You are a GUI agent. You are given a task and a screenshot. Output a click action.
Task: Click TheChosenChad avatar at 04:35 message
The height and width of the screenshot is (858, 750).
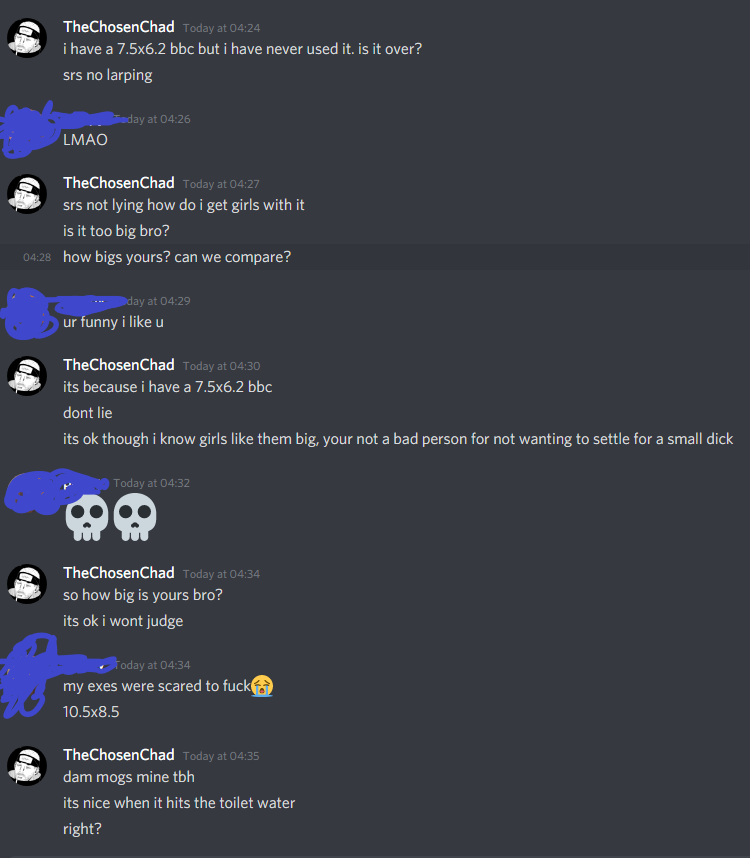point(27,766)
